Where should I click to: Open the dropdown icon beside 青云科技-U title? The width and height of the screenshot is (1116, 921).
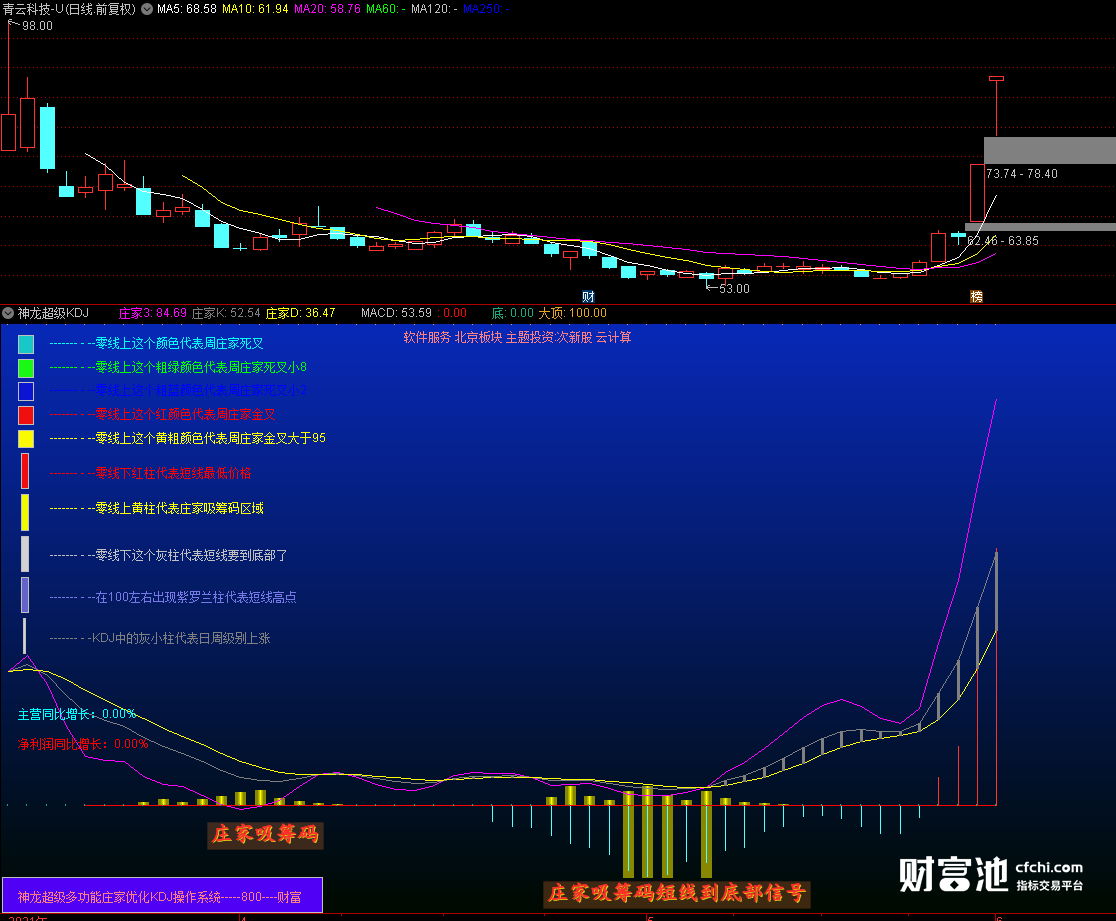coord(147,9)
